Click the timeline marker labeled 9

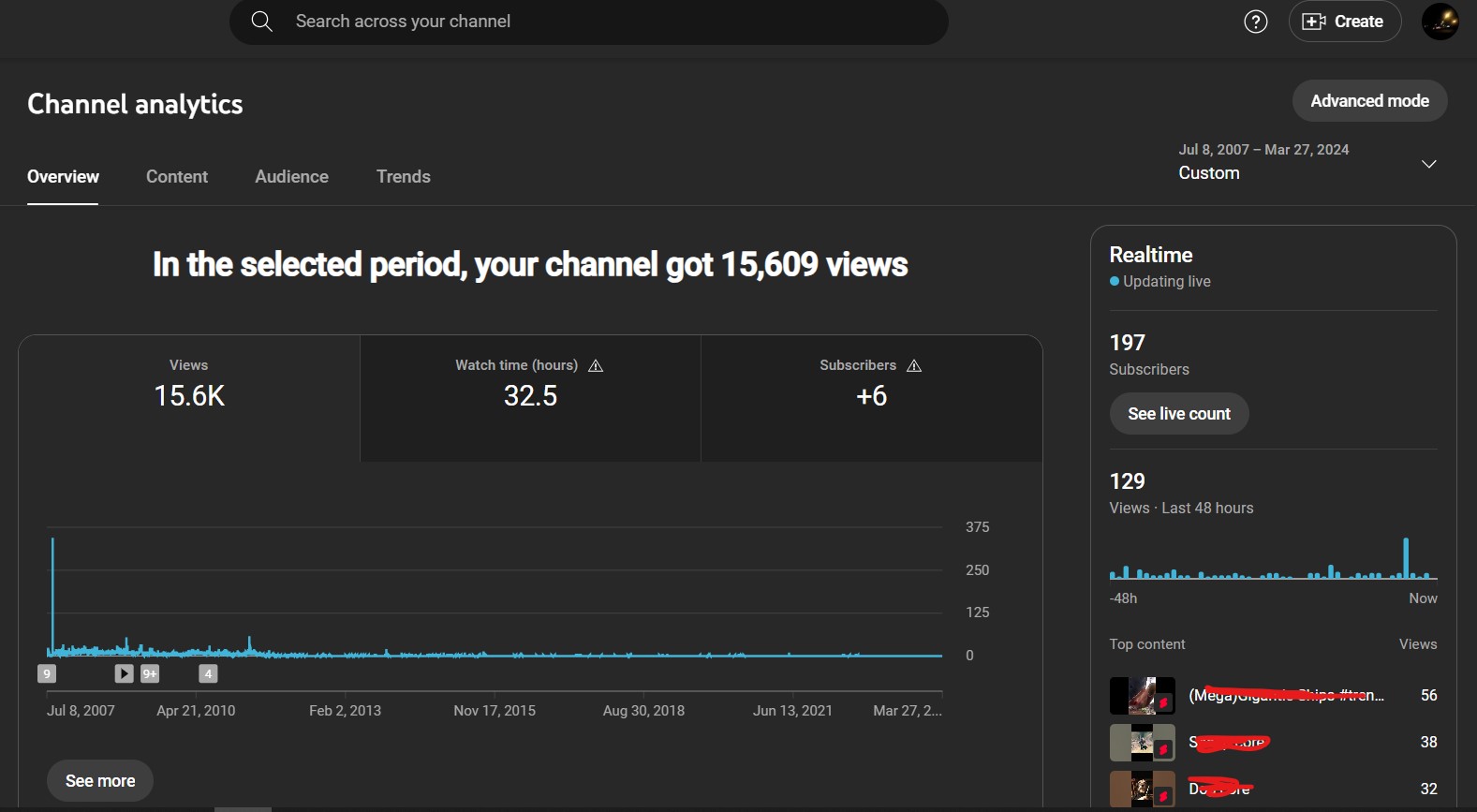tap(47, 673)
